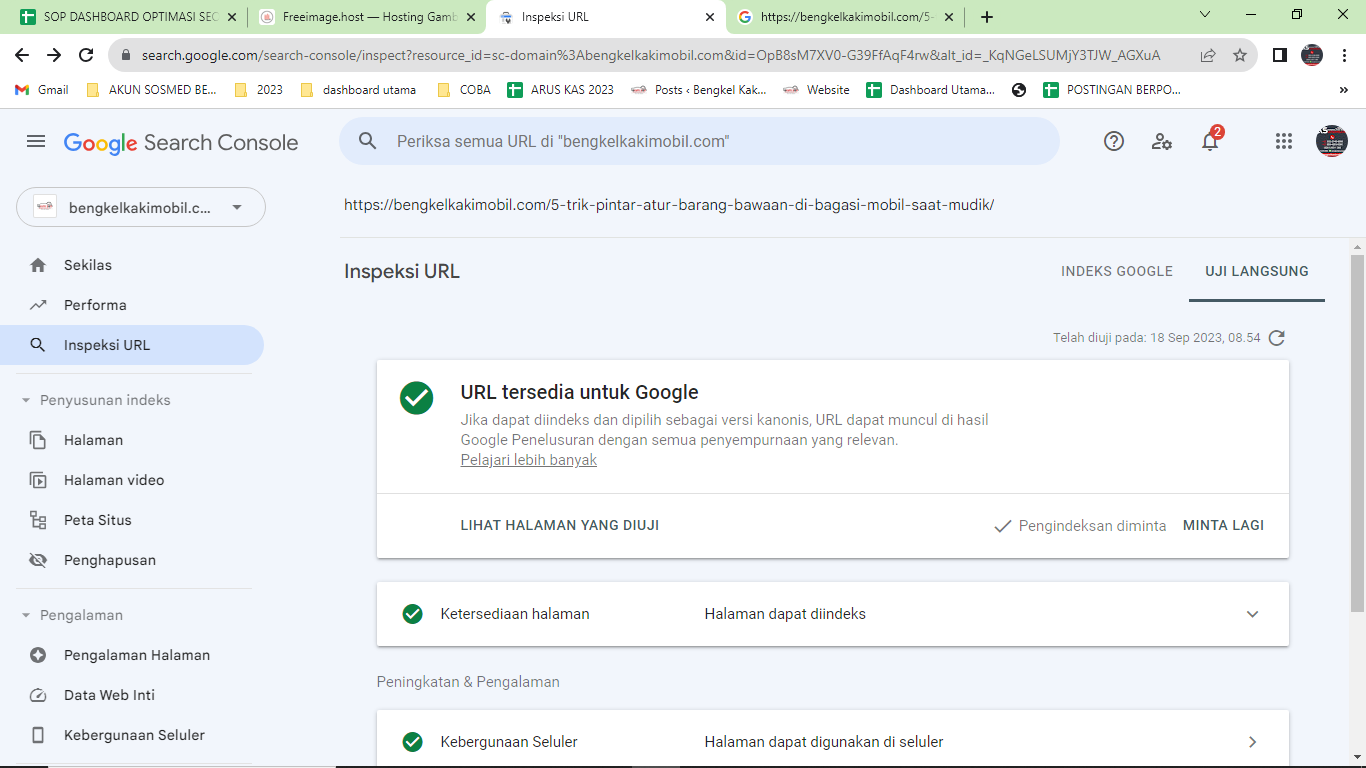Open the user management settings icon
Viewport: 1366px width, 768px height.
1162,141
